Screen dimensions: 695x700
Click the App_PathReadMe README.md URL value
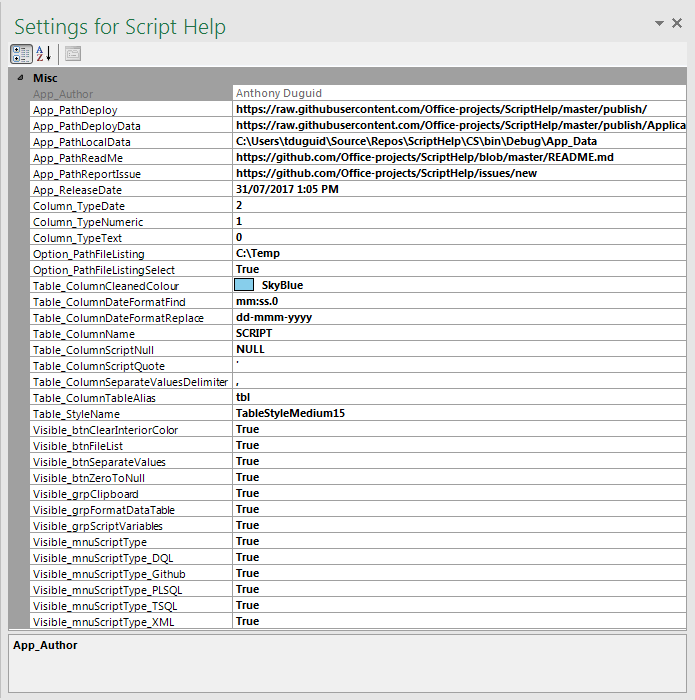[x=459, y=157]
